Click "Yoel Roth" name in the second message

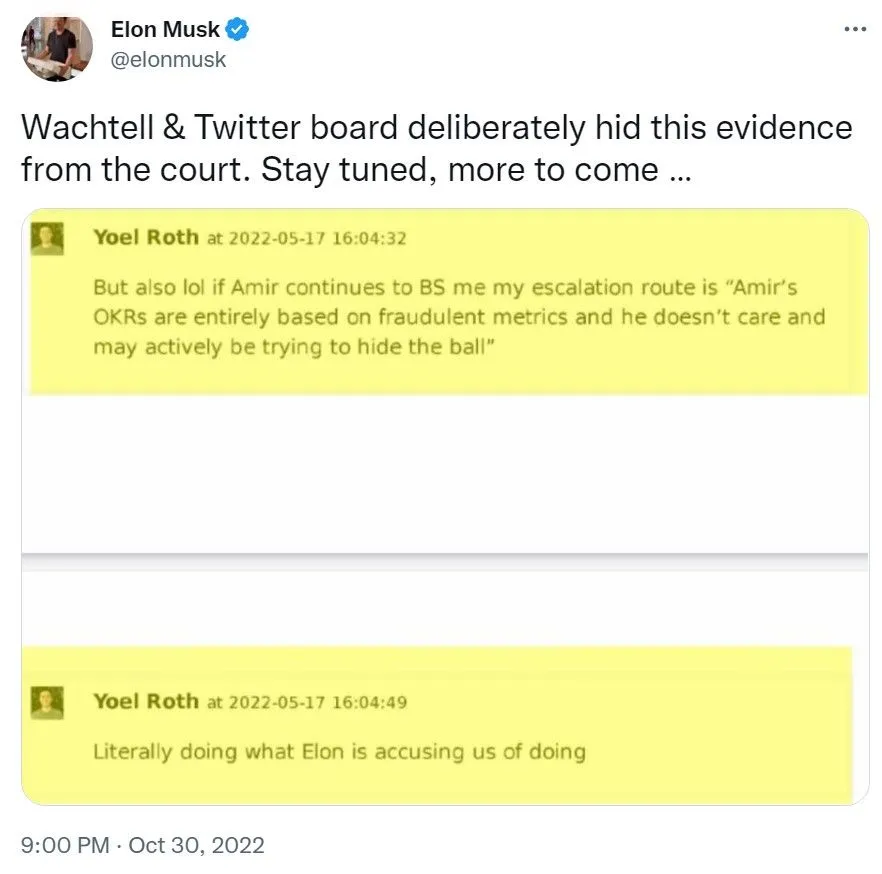coord(145,701)
